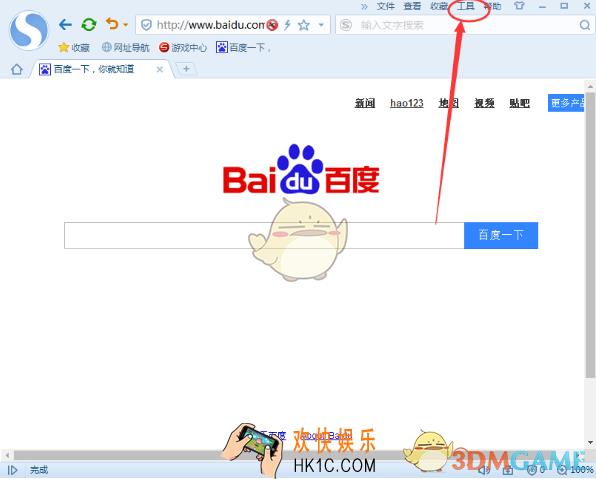The image size is (596, 479).
Task: Bookmark page with the star icon
Action: coord(304,25)
